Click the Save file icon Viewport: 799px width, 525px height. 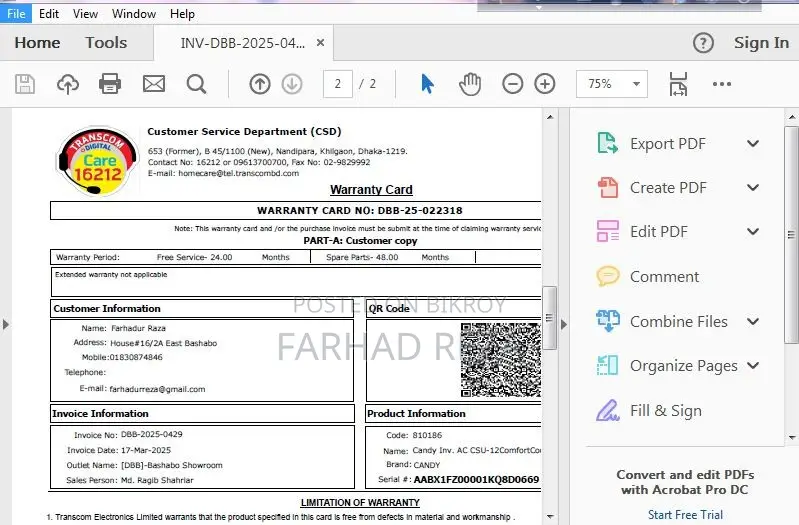point(25,84)
